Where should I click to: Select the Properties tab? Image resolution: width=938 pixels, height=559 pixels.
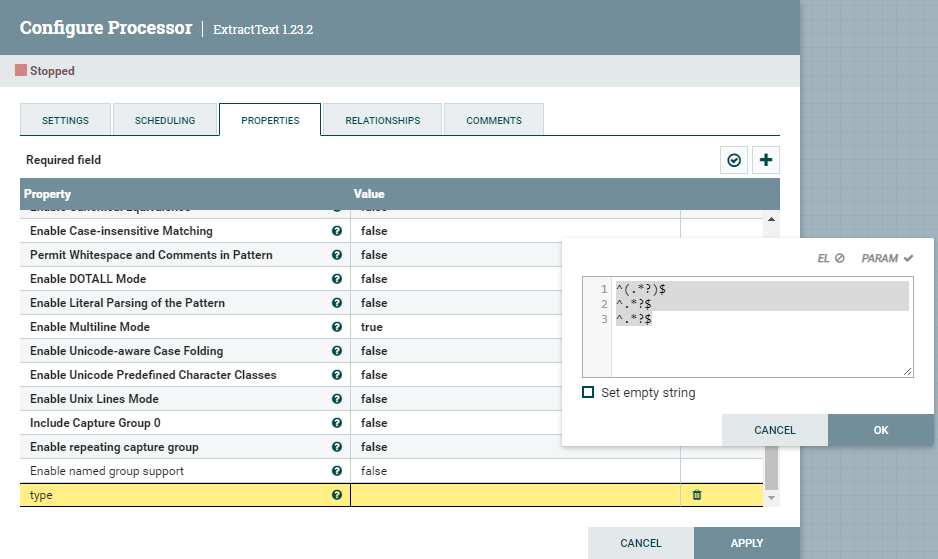point(270,120)
